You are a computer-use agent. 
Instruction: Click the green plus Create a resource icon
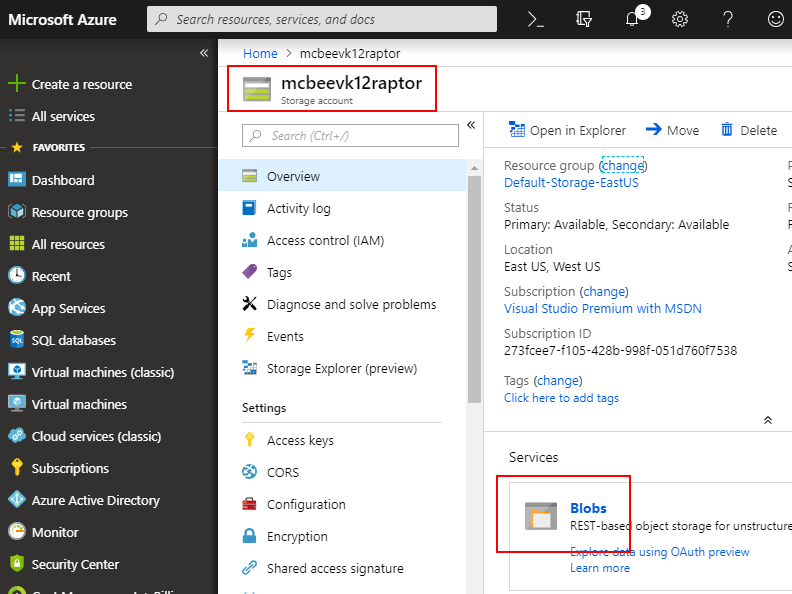17,83
